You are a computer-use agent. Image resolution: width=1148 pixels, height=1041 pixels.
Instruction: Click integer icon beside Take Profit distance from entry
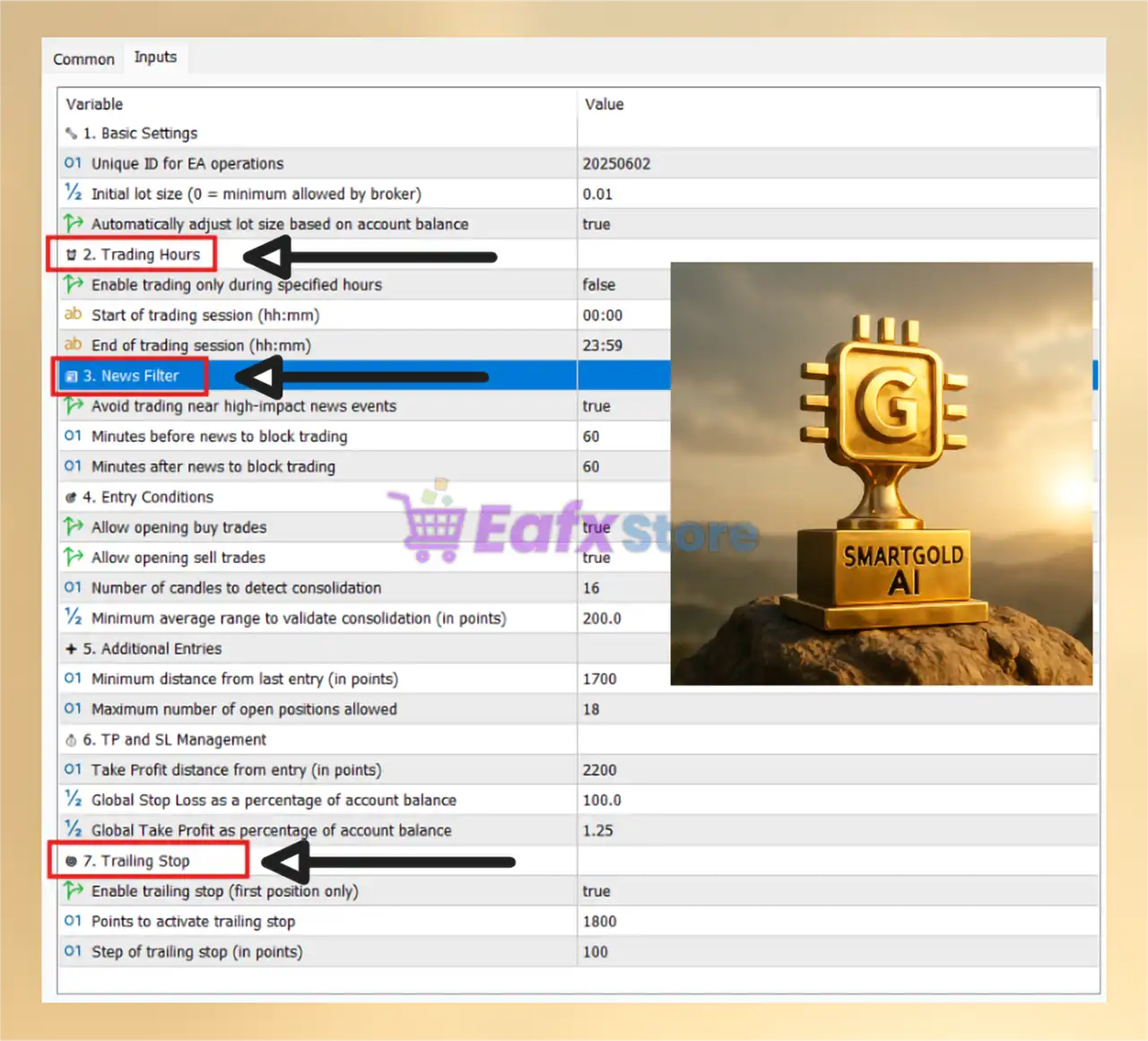73,769
